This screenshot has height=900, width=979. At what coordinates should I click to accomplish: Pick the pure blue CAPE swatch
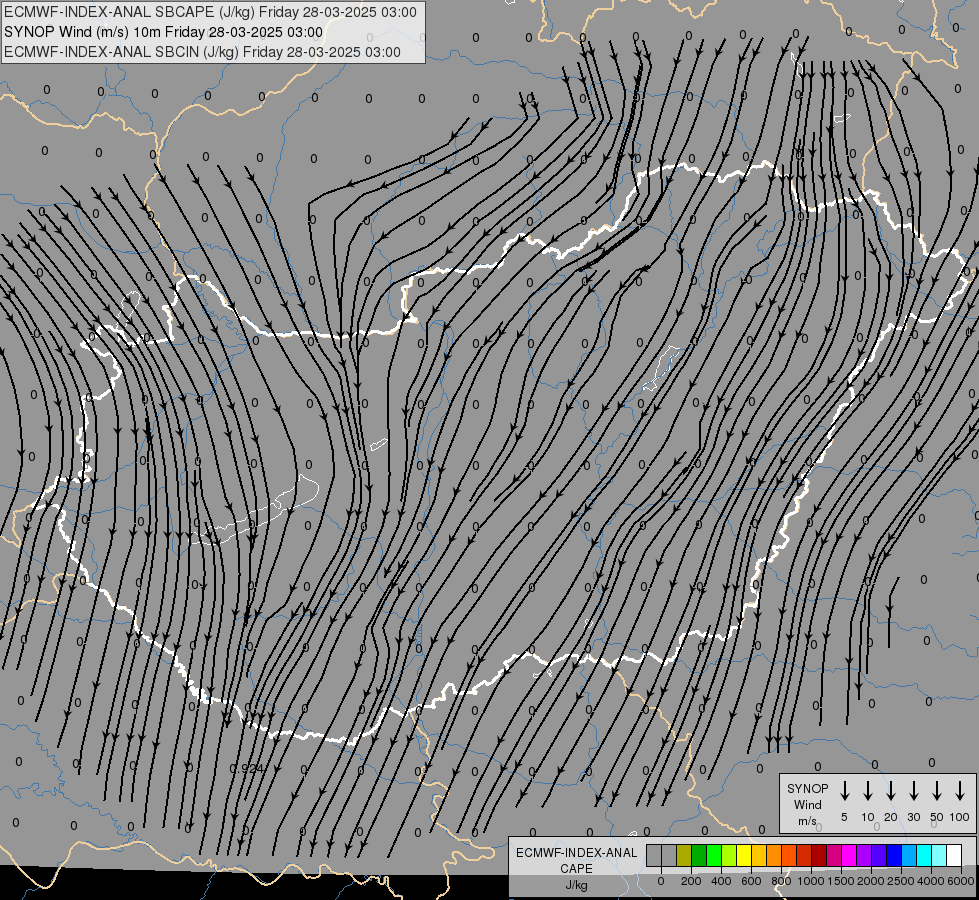click(894, 855)
